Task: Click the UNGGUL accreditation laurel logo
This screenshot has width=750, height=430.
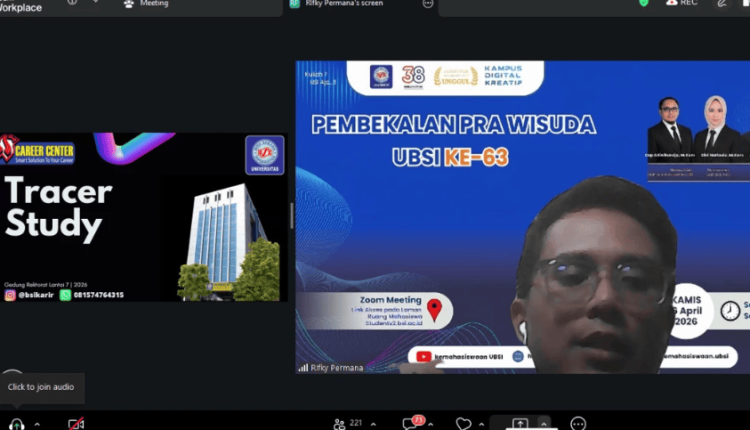Action: tap(456, 77)
